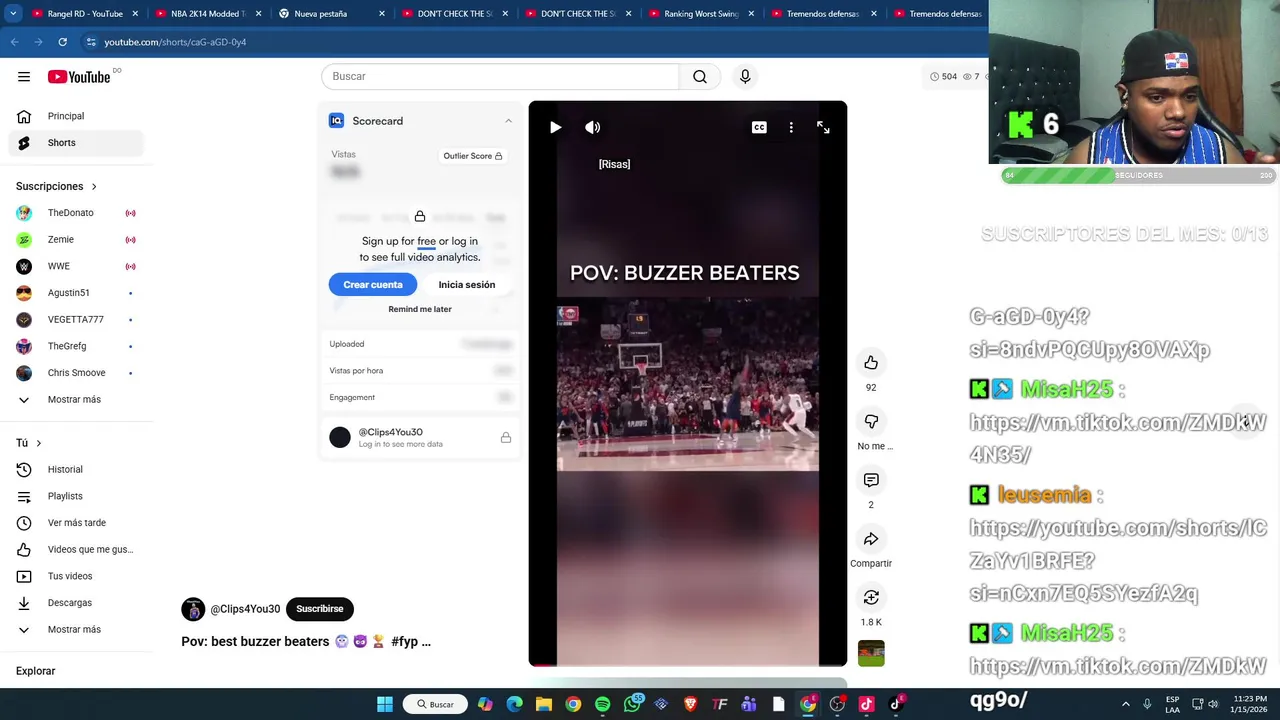
Task: Expand Suscripciones section chevron
Action: (94, 187)
